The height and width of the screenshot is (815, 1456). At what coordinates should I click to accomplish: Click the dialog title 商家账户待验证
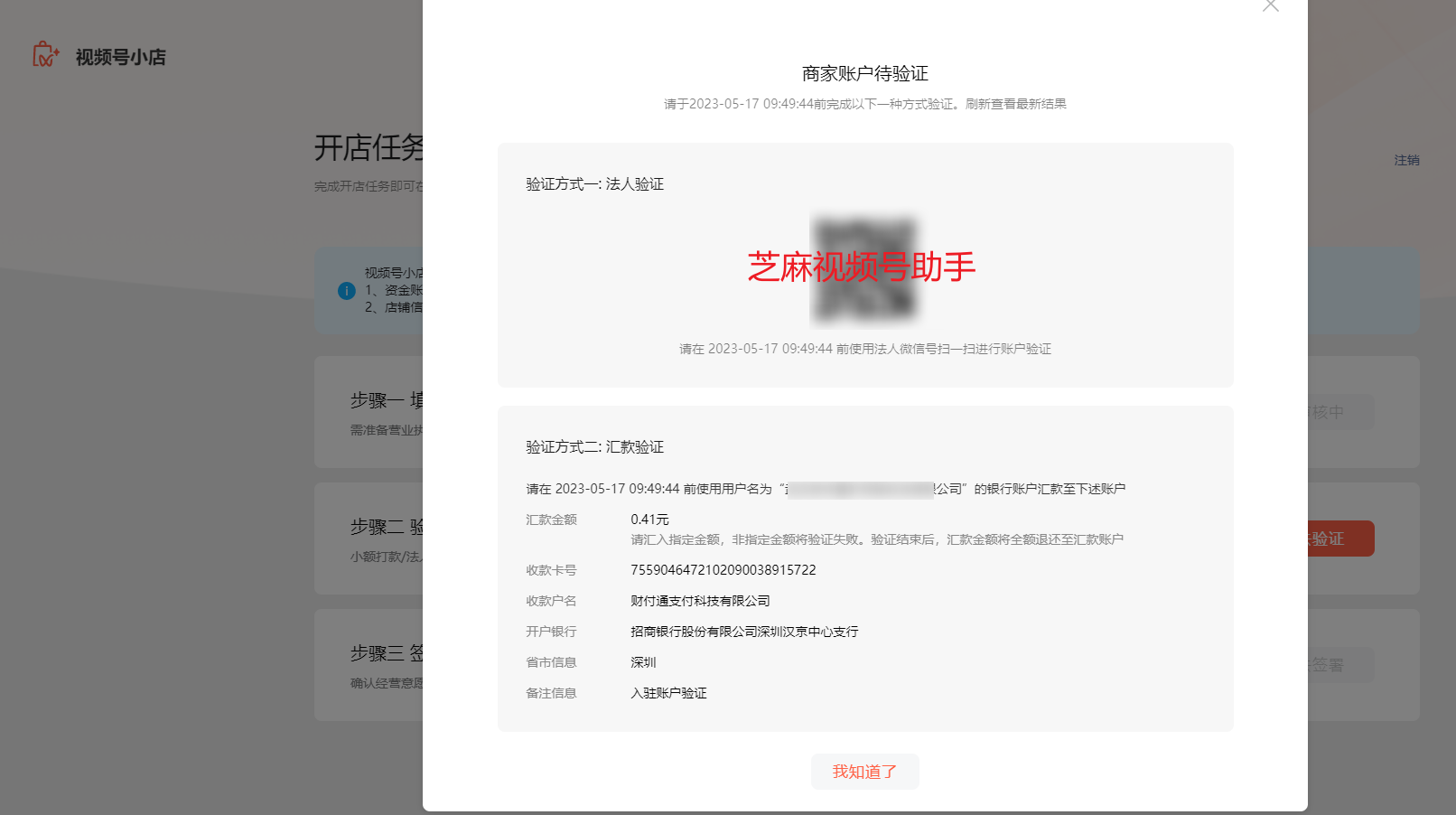pyautogui.click(x=864, y=73)
